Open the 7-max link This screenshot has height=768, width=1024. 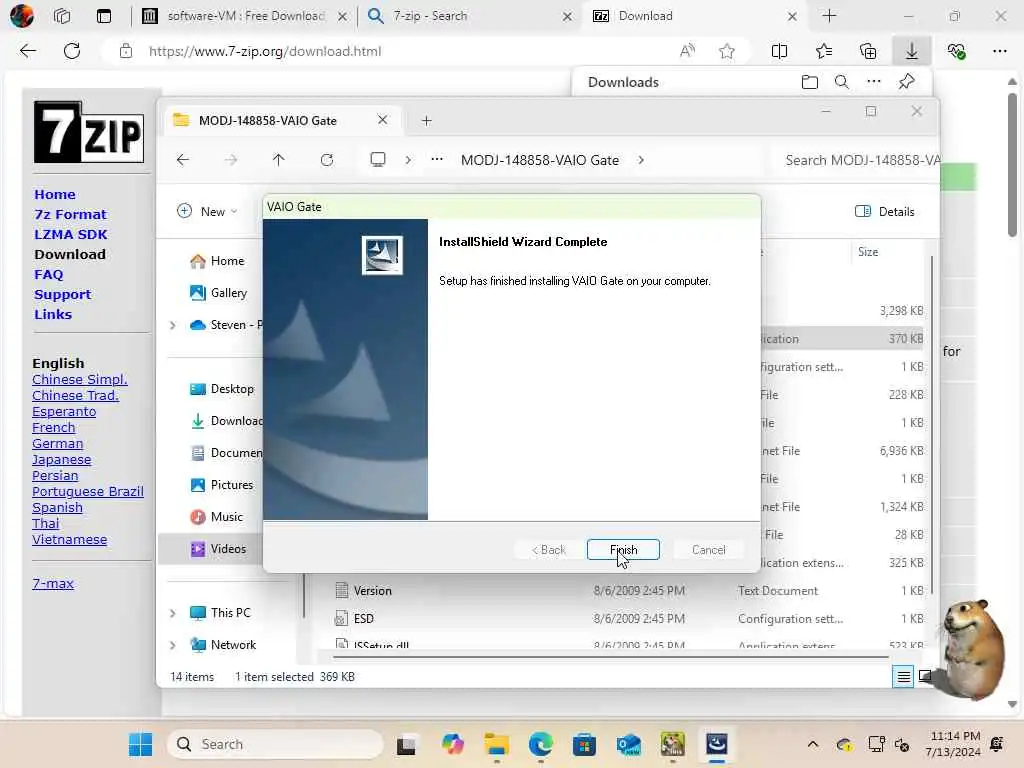pyautogui.click(x=53, y=583)
